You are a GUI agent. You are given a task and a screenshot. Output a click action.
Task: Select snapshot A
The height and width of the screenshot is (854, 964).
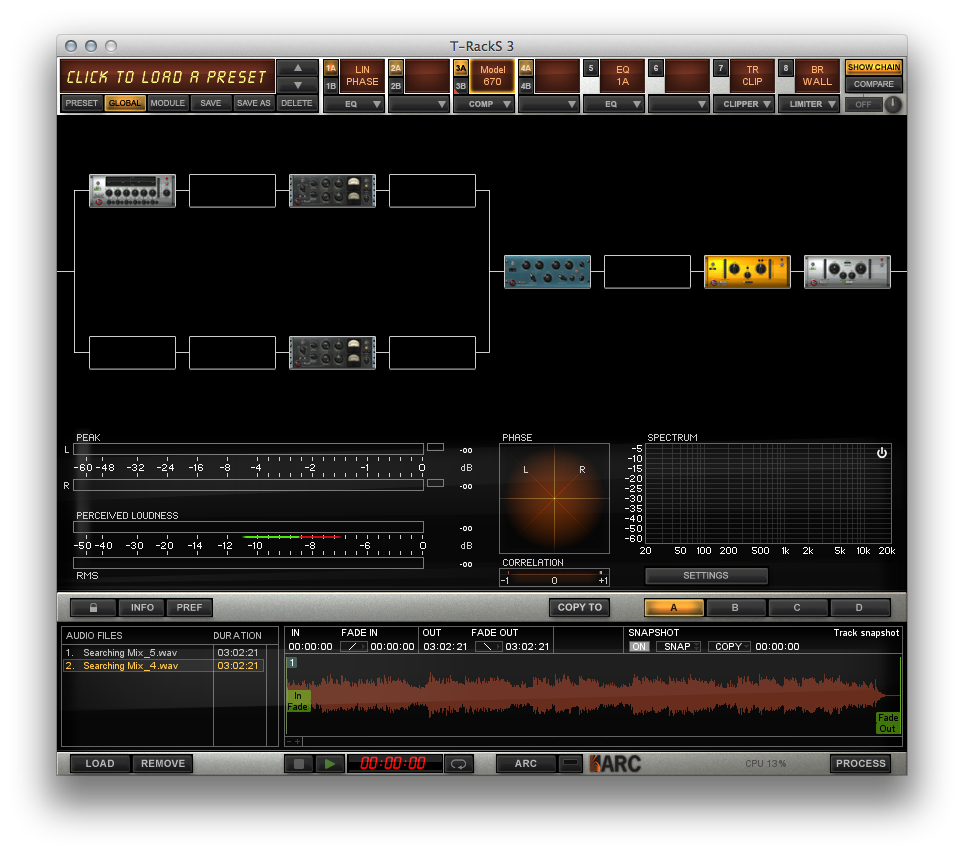coord(674,607)
